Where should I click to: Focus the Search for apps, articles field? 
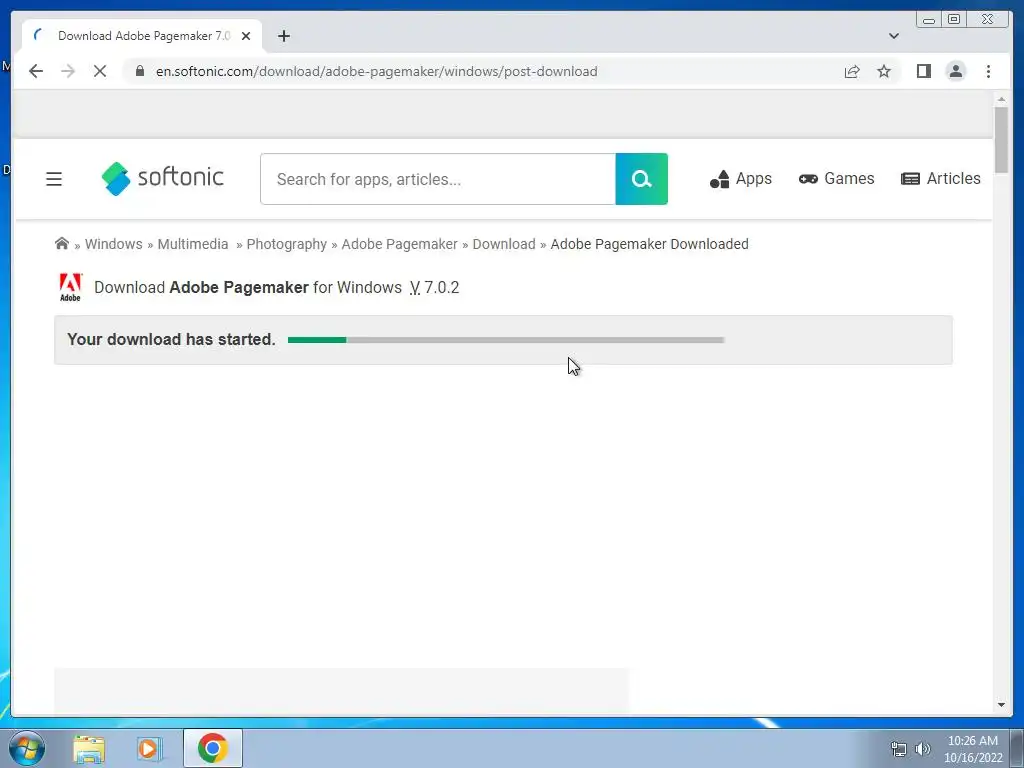click(438, 179)
